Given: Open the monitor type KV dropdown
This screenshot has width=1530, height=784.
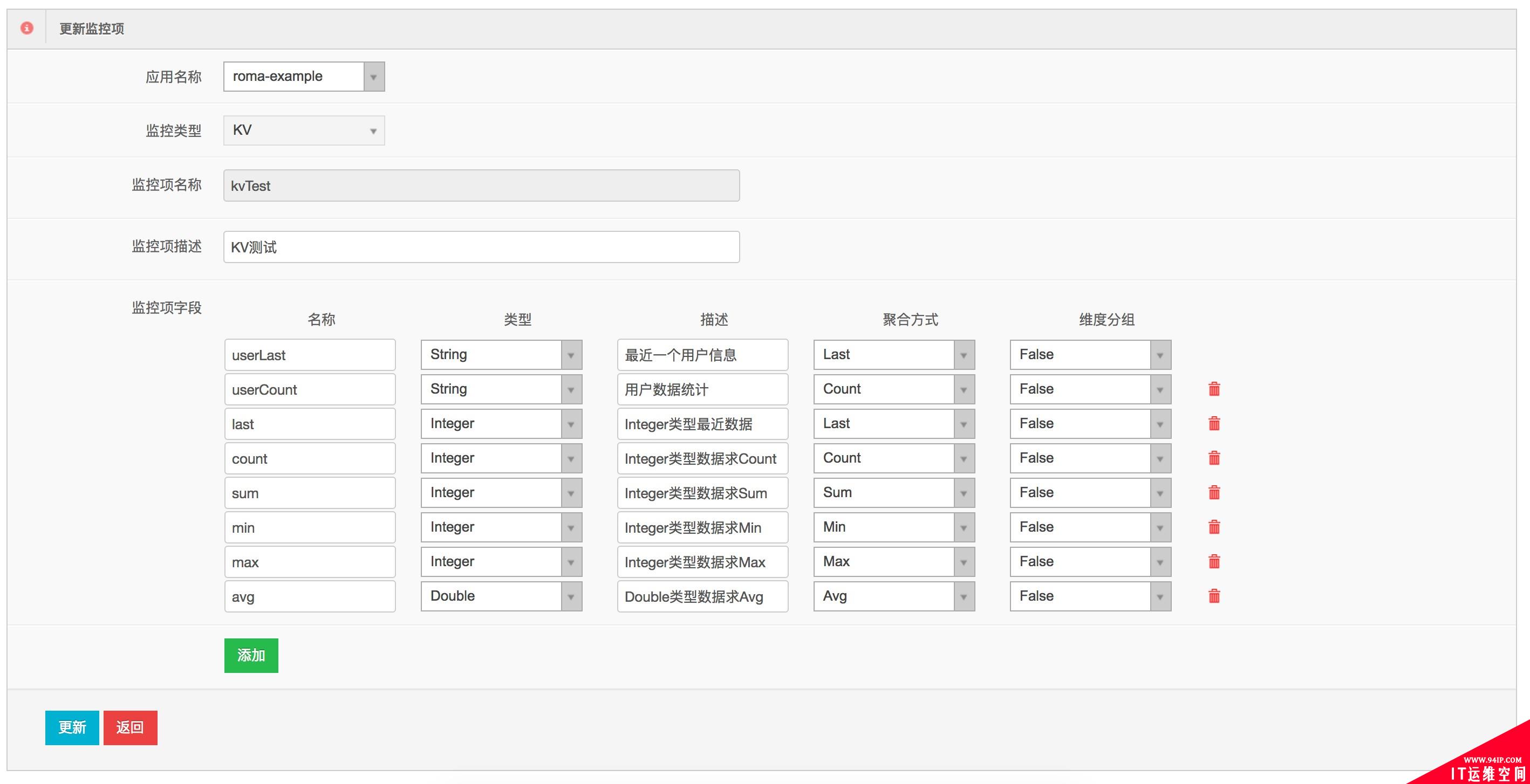Looking at the screenshot, I should tap(304, 130).
